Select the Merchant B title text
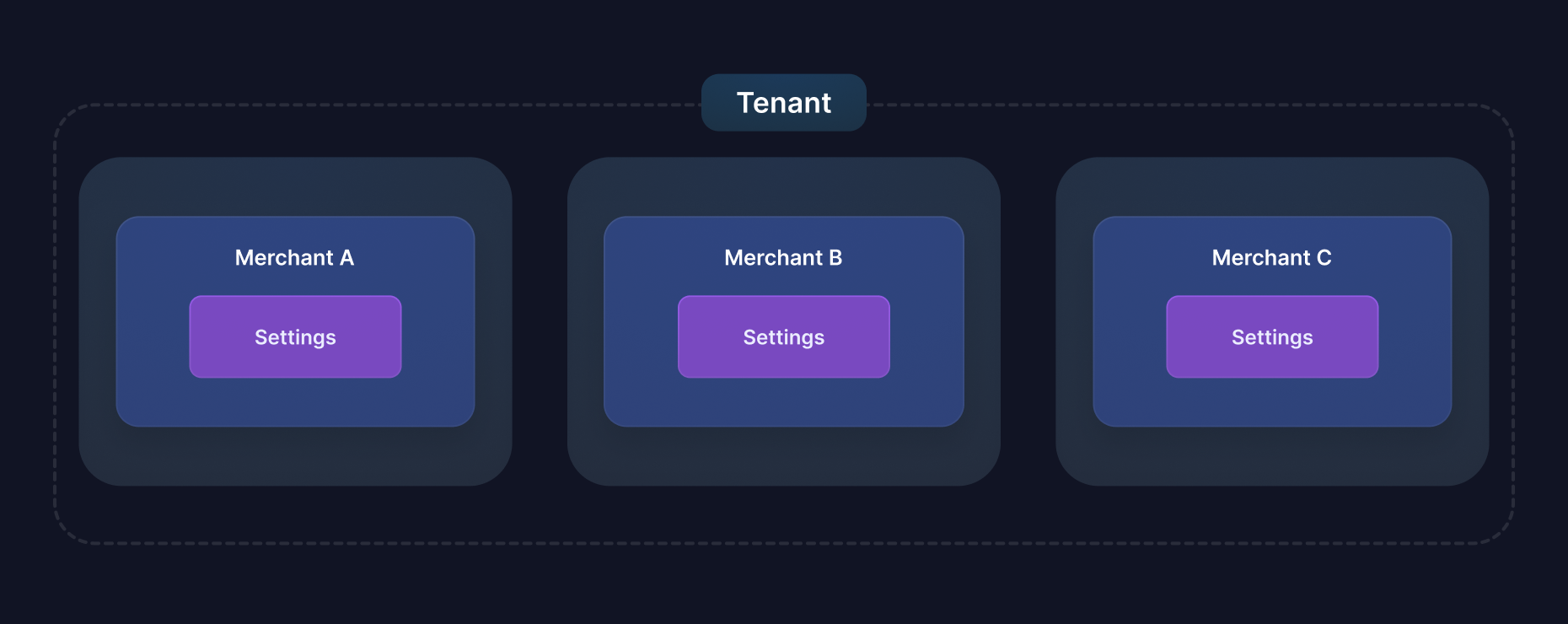 pyautogui.click(x=783, y=258)
